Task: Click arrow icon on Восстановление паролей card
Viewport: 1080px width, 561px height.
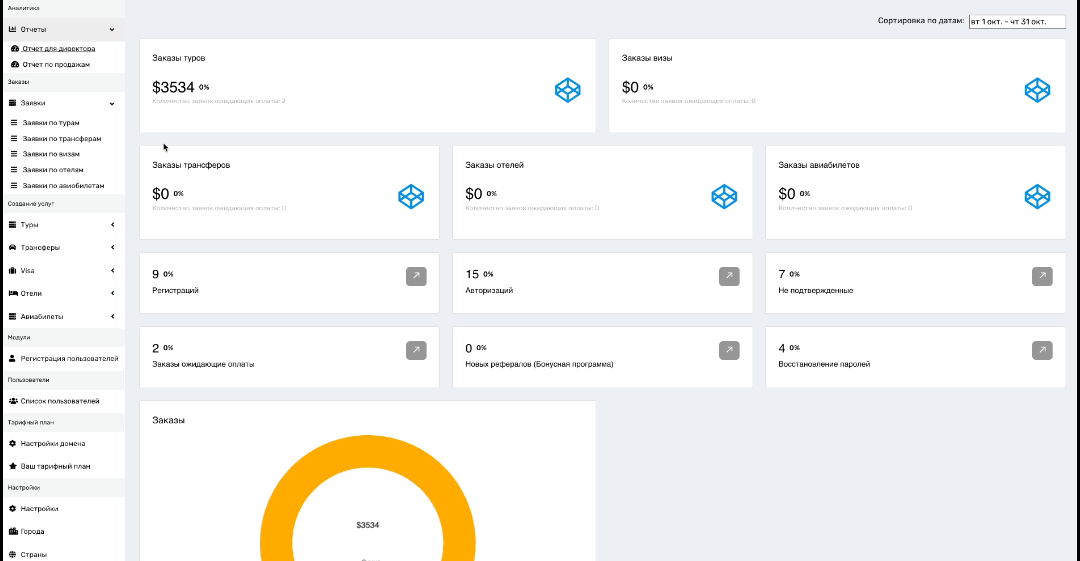Action: pos(1042,350)
